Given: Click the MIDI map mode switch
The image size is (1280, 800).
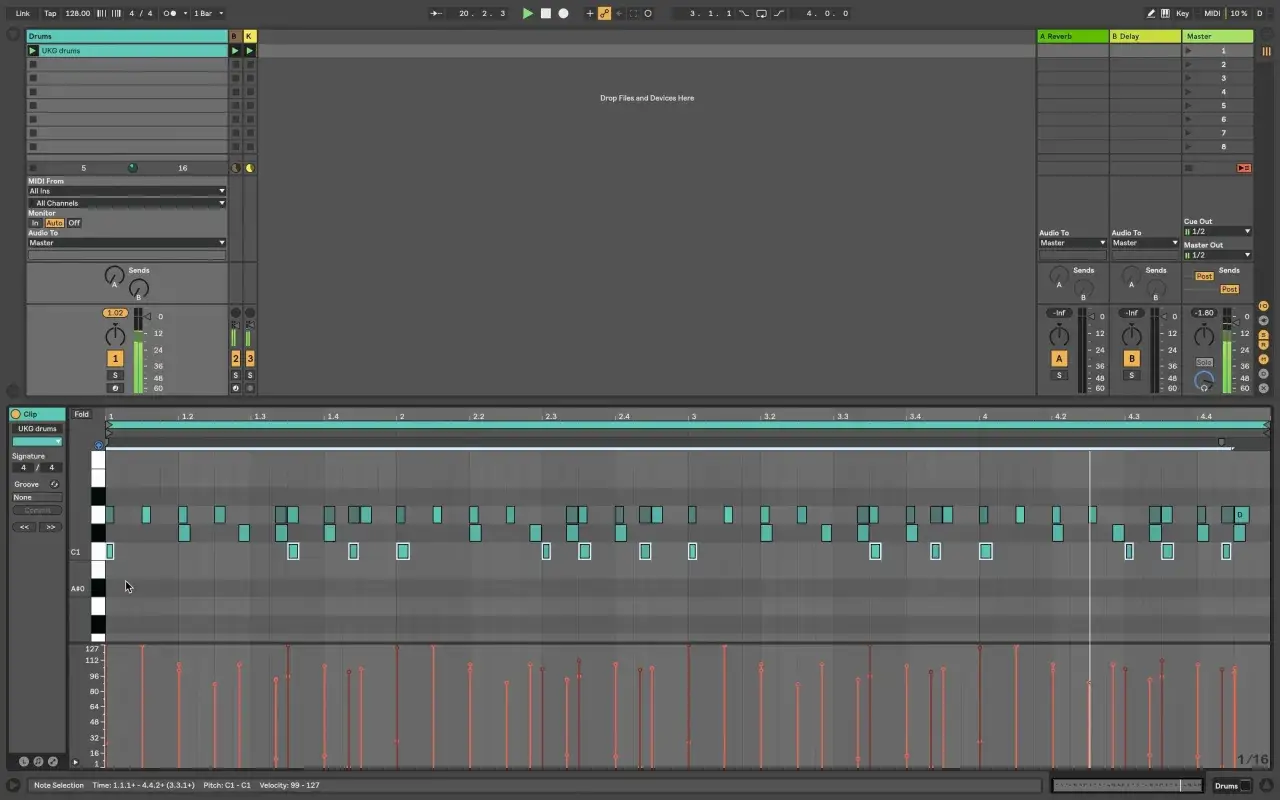Looking at the screenshot, I should pos(1212,13).
